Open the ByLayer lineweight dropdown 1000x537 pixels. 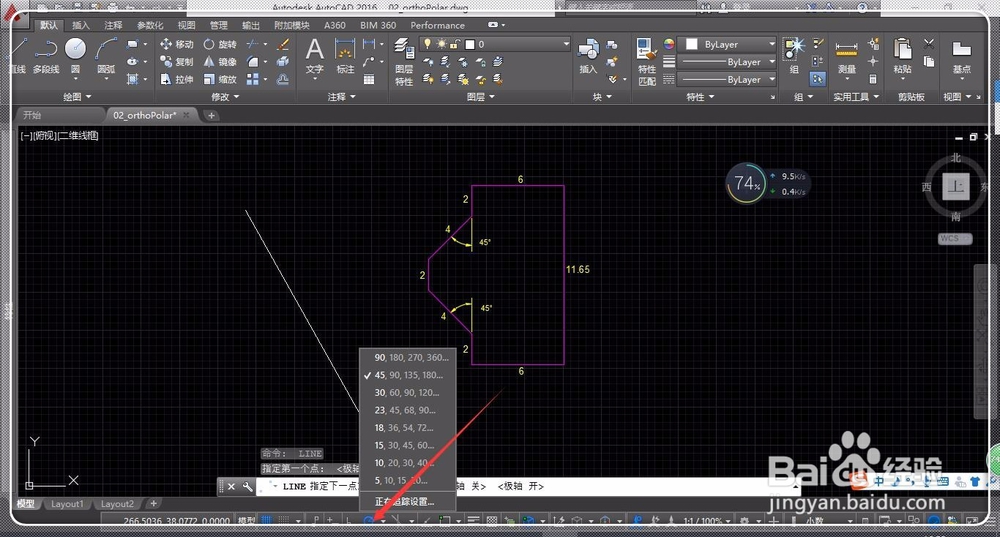click(727, 62)
